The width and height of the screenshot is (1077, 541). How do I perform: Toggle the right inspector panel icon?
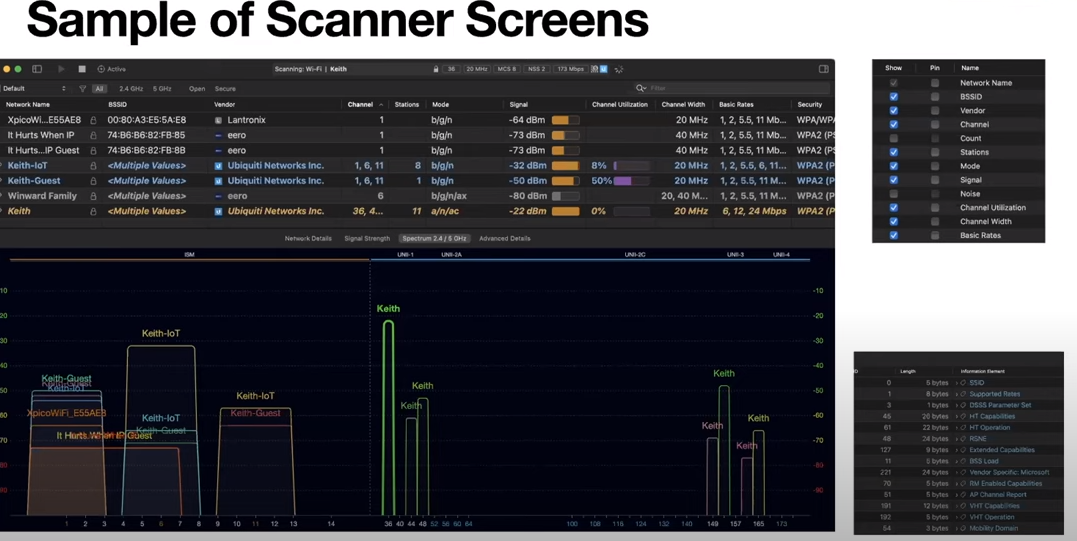coord(823,69)
